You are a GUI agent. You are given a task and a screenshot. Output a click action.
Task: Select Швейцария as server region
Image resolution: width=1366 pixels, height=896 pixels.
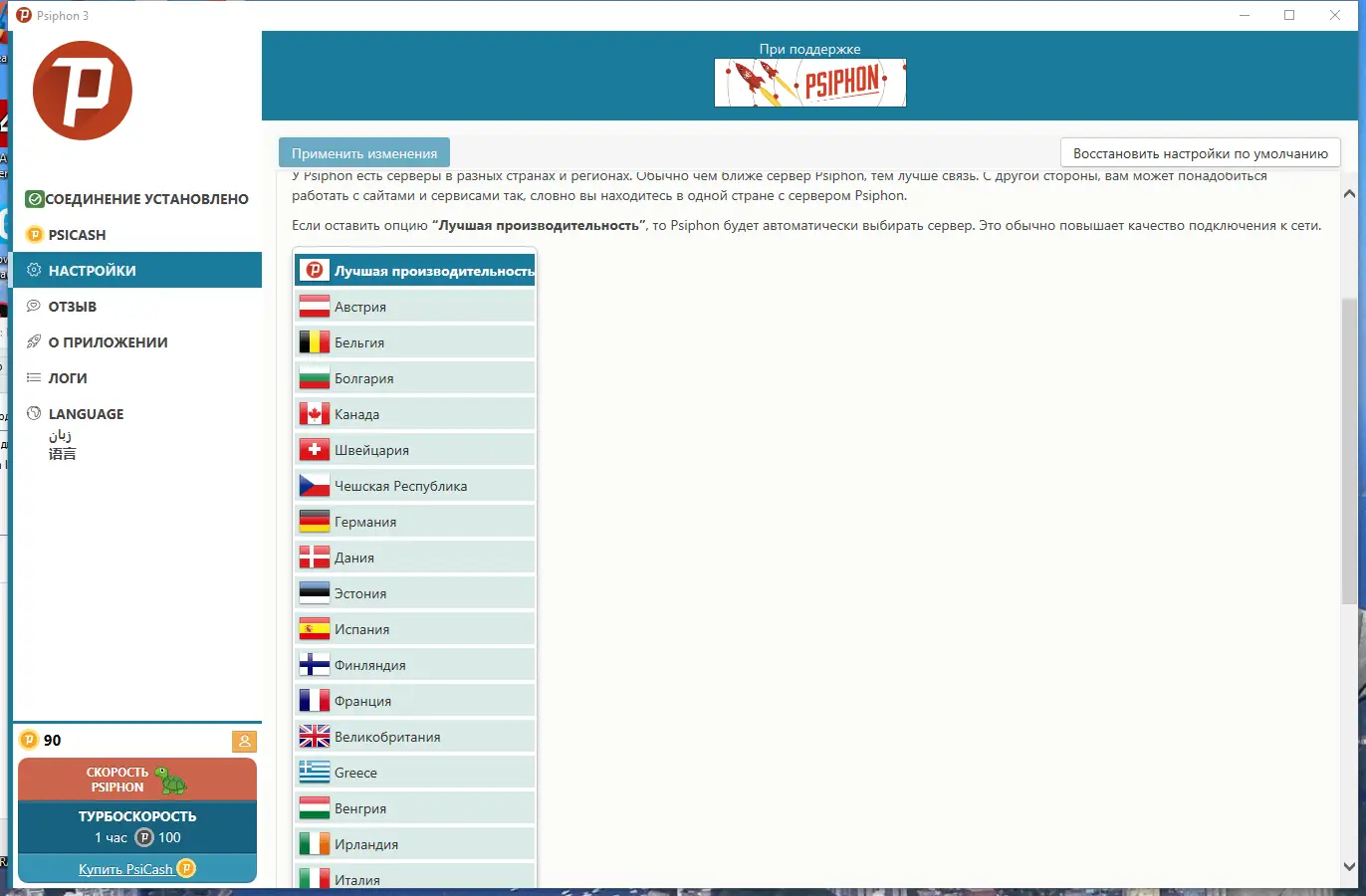pos(415,450)
